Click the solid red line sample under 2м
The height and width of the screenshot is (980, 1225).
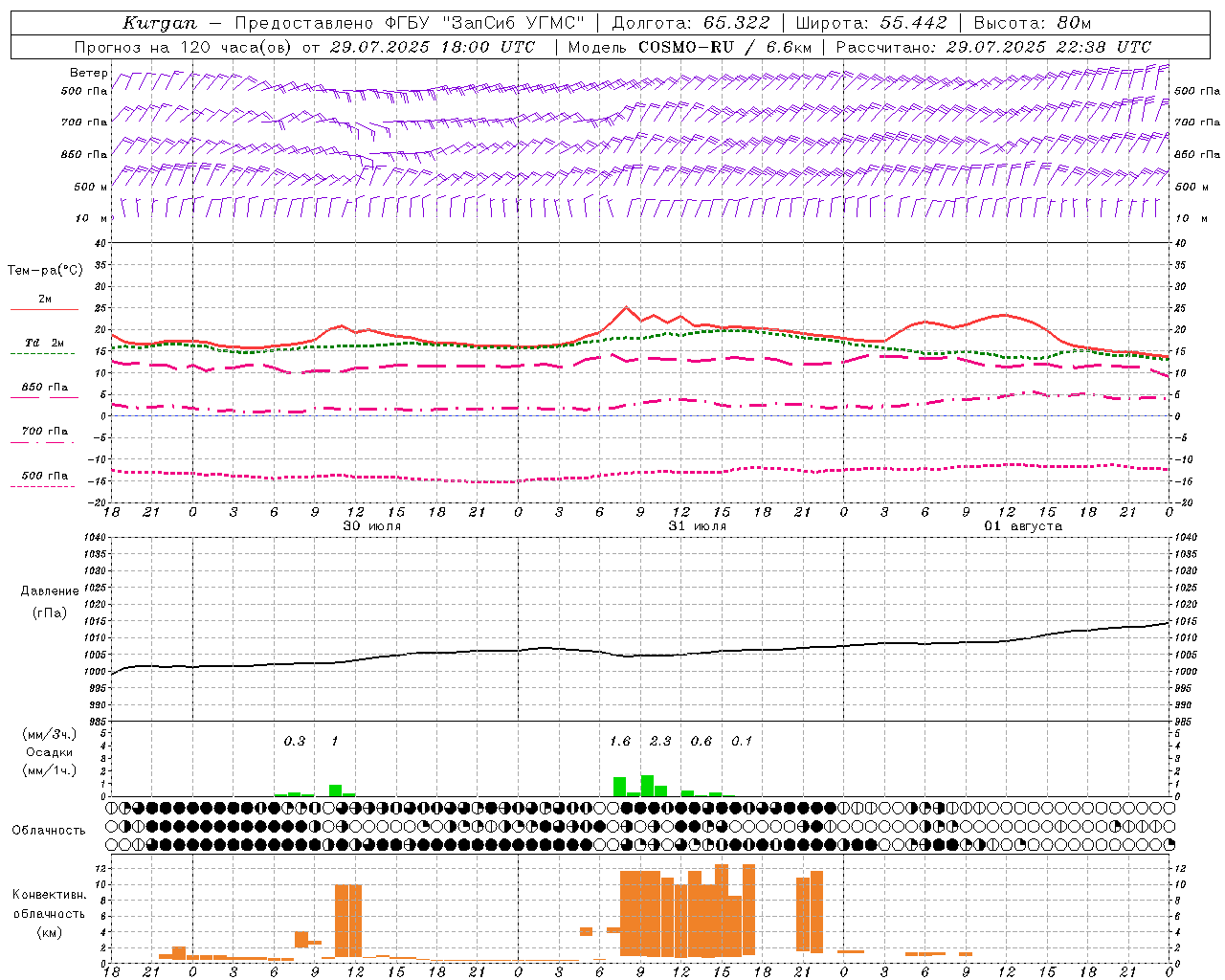[x=44, y=310]
